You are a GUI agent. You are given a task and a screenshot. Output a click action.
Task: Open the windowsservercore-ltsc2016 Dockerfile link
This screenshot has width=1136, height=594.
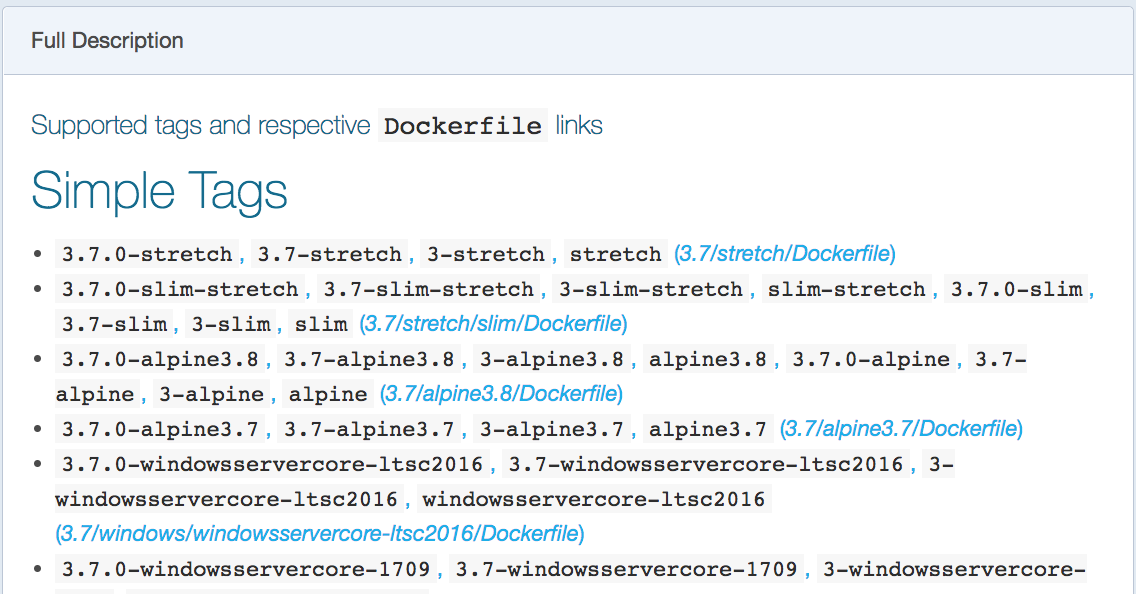pyautogui.click(x=320, y=534)
